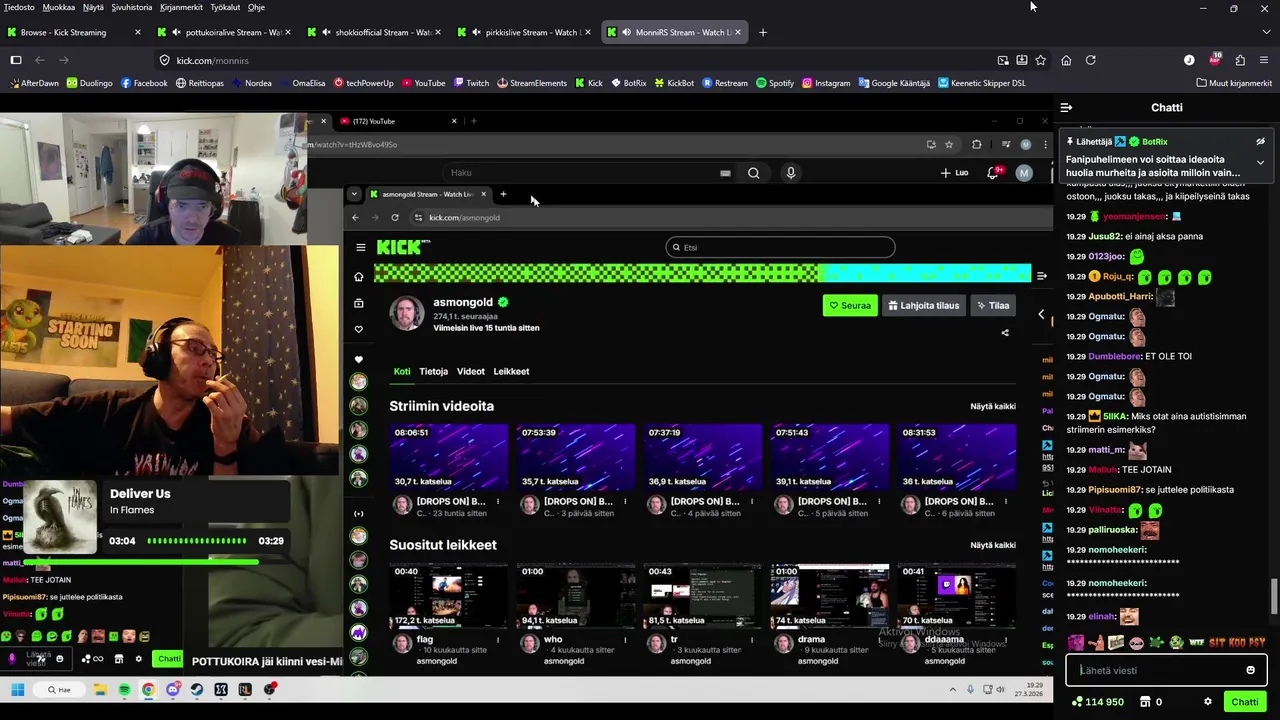The image size is (1280, 720).
Task: Open the StreamElements bookmark
Action: [x=531, y=83]
